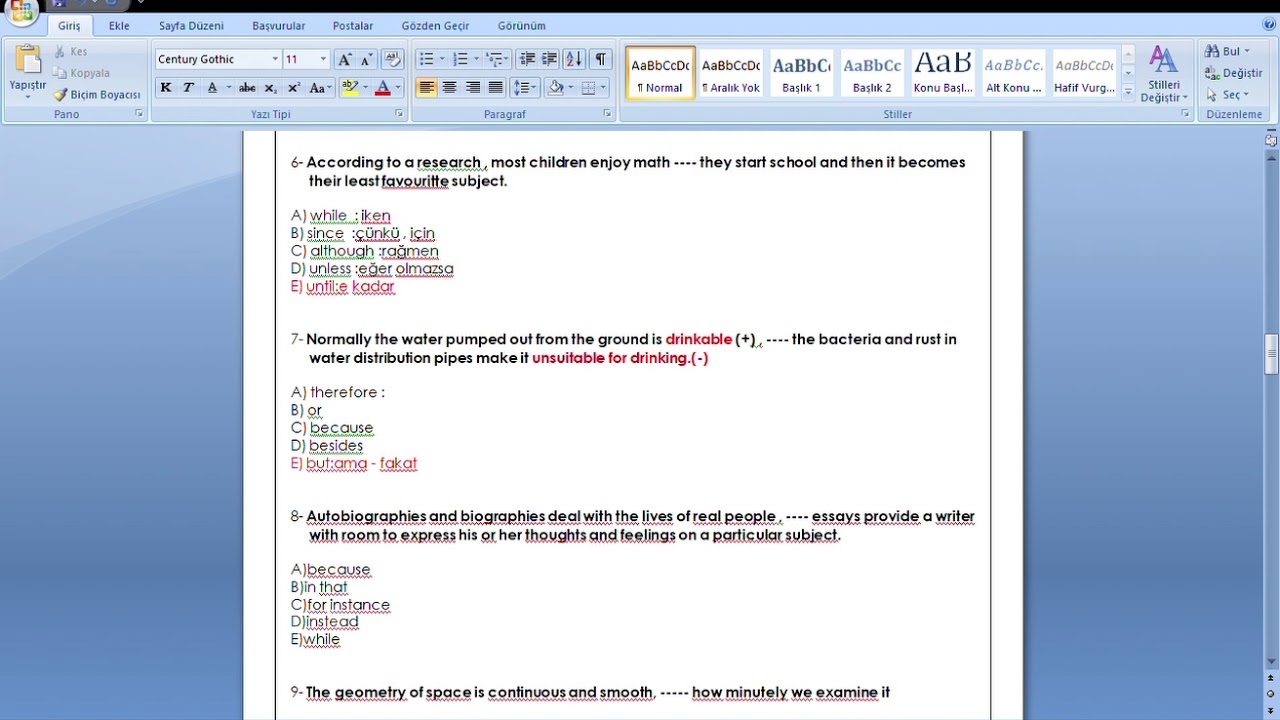Toggle italic with the T button
The height and width of the screenshot is (720, 1280).
point(188,88)
